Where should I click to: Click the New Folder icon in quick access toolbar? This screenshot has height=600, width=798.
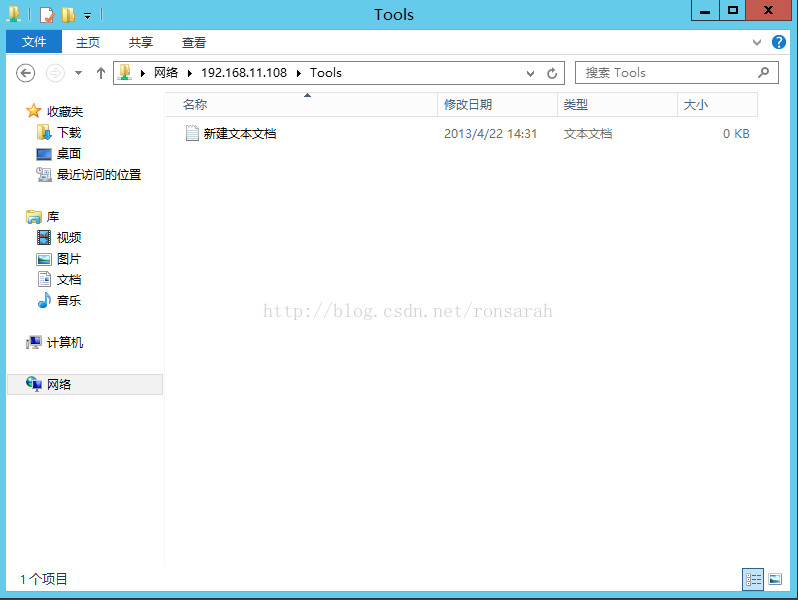(x=68, y=15)
